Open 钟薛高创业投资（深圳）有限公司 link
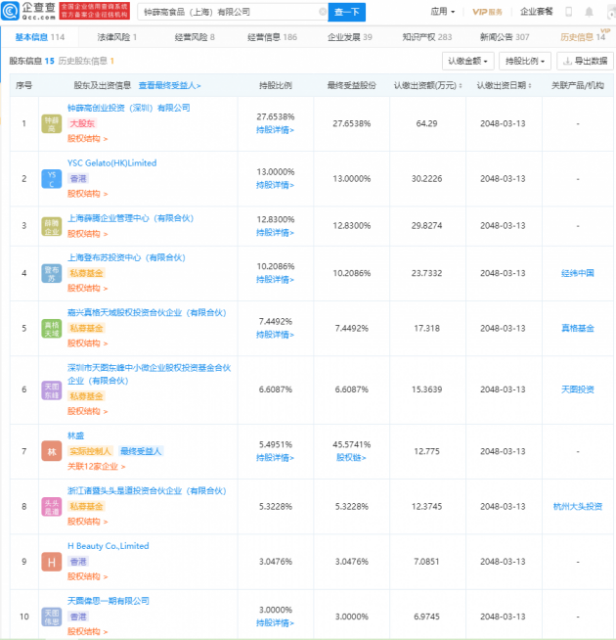 coord(129,108)
